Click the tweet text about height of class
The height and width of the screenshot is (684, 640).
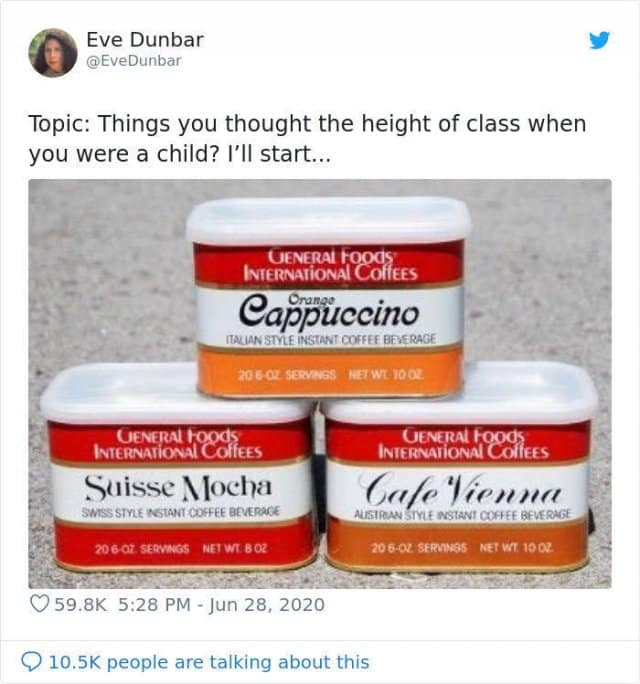pos(307,139)
